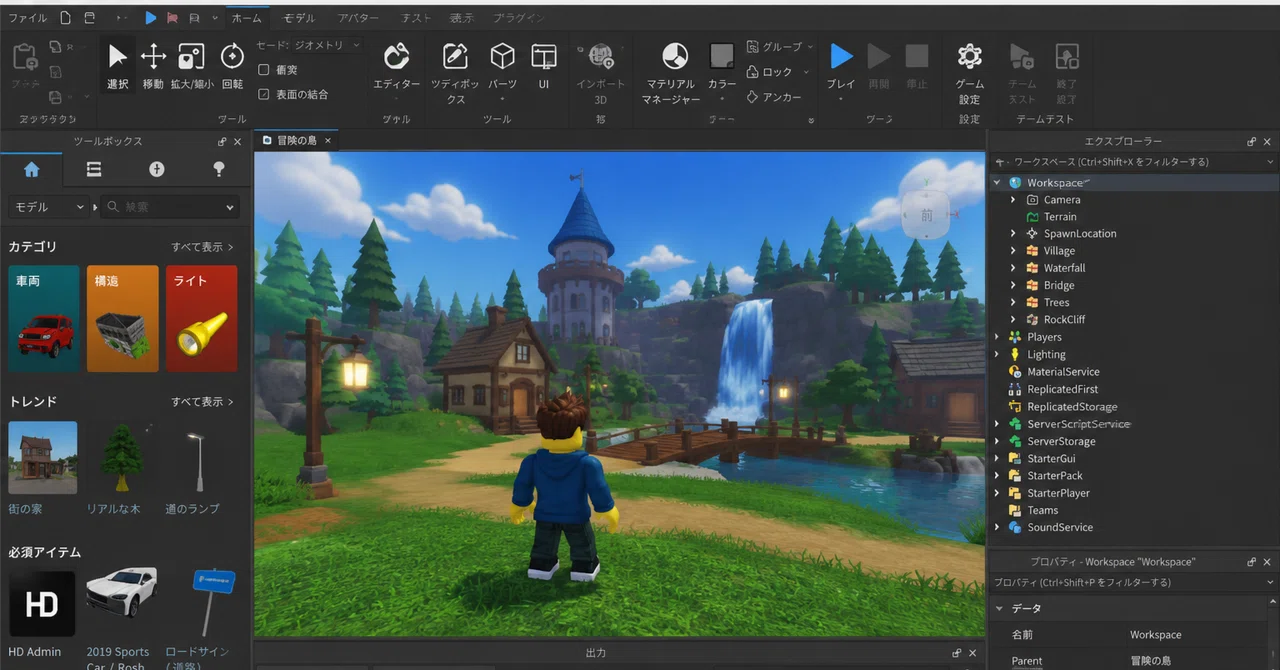Screen dimensions: 1280x670
Task: Expand the Waterfall node in Explorer
Action: 1013,268
